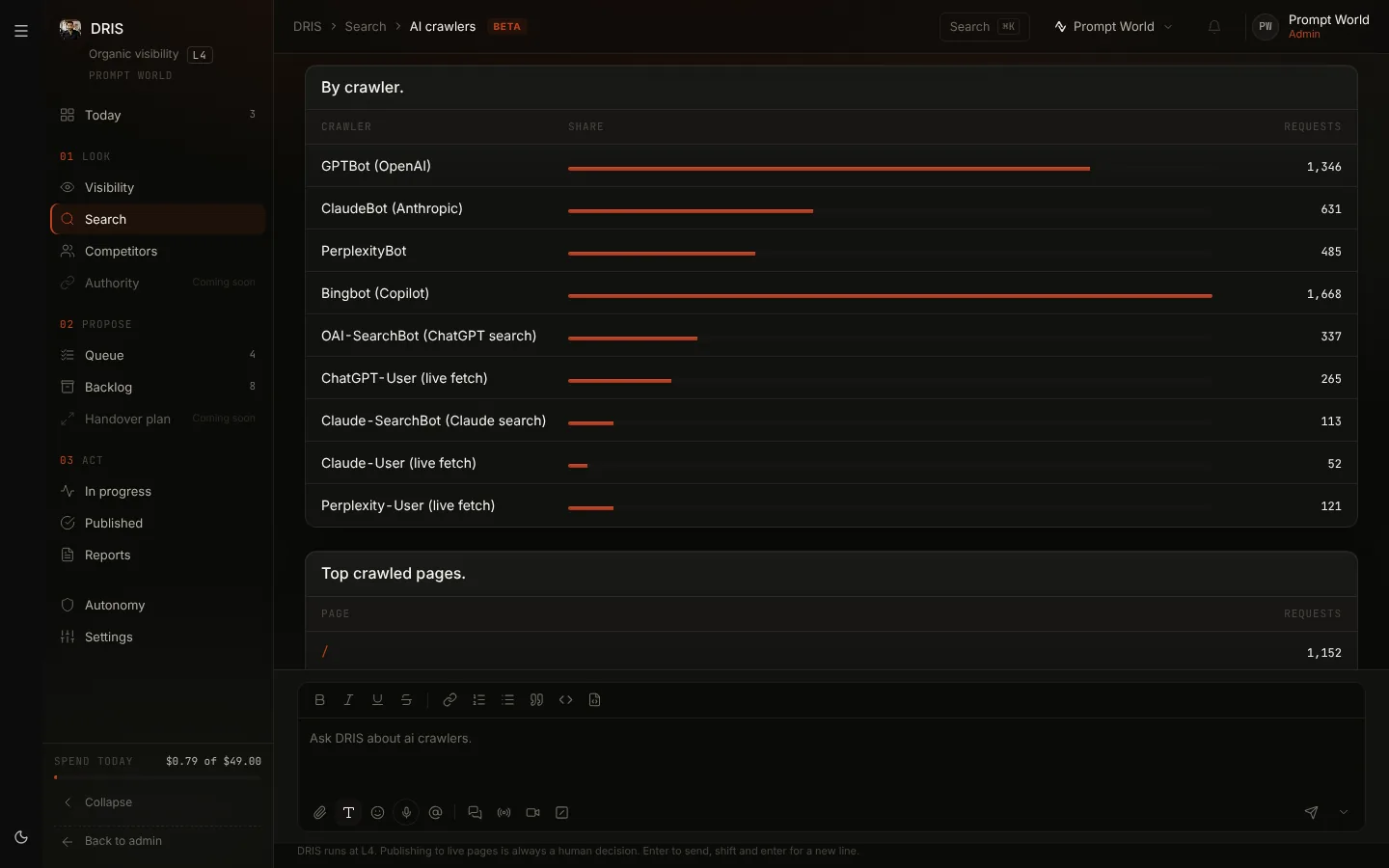Open the chat threads icon in composer
The height and width of the screenshot is (868, 1389).
click(475, 813)
